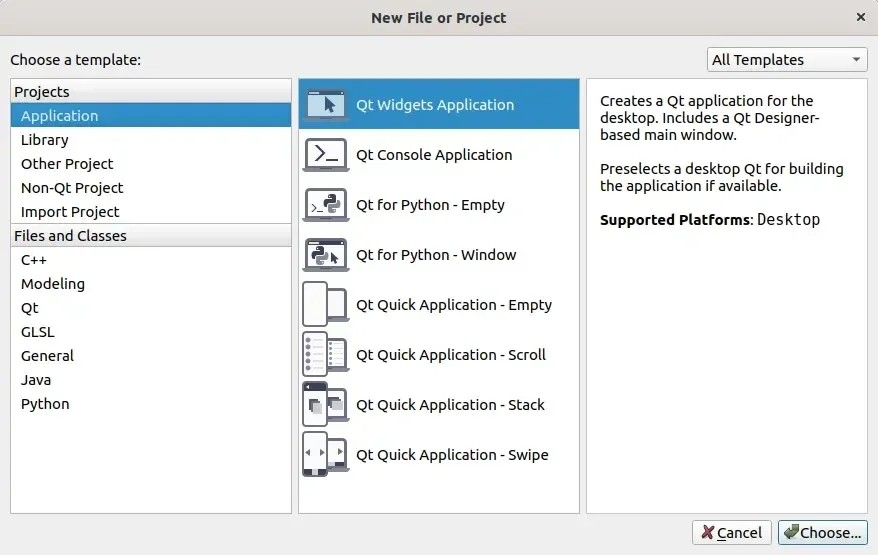Select the Qt Quick Application - Stack icon
This screenshot has height=555, width=878.
326,404
